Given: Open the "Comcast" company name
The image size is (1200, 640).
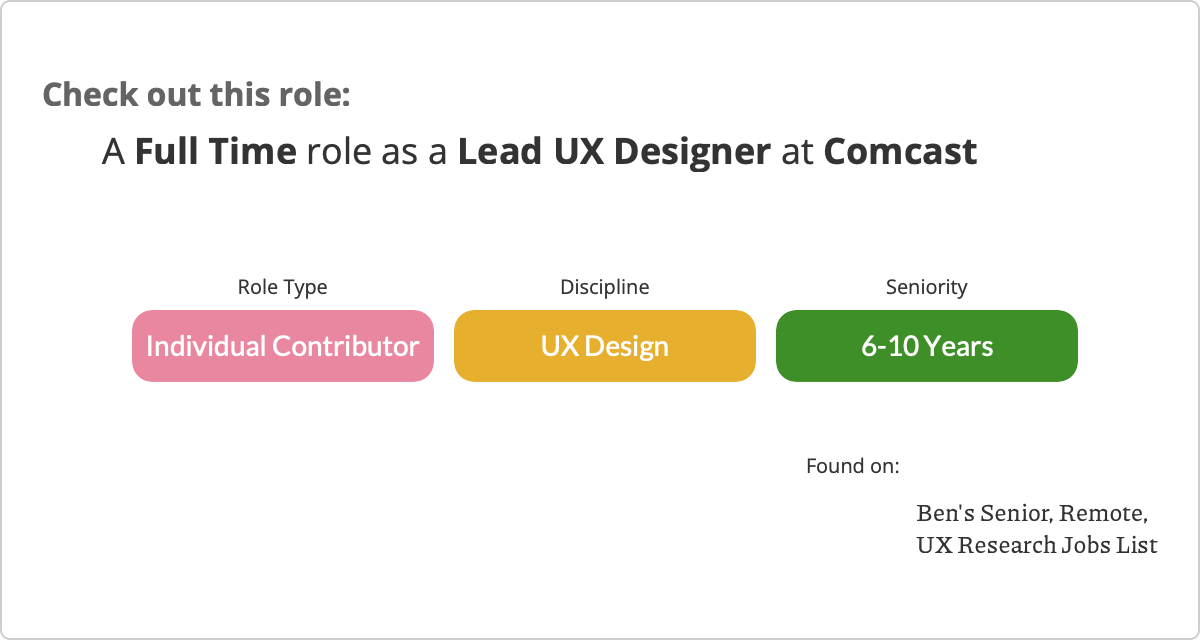Looking at the screenshot, I should [x=900, y=152].
